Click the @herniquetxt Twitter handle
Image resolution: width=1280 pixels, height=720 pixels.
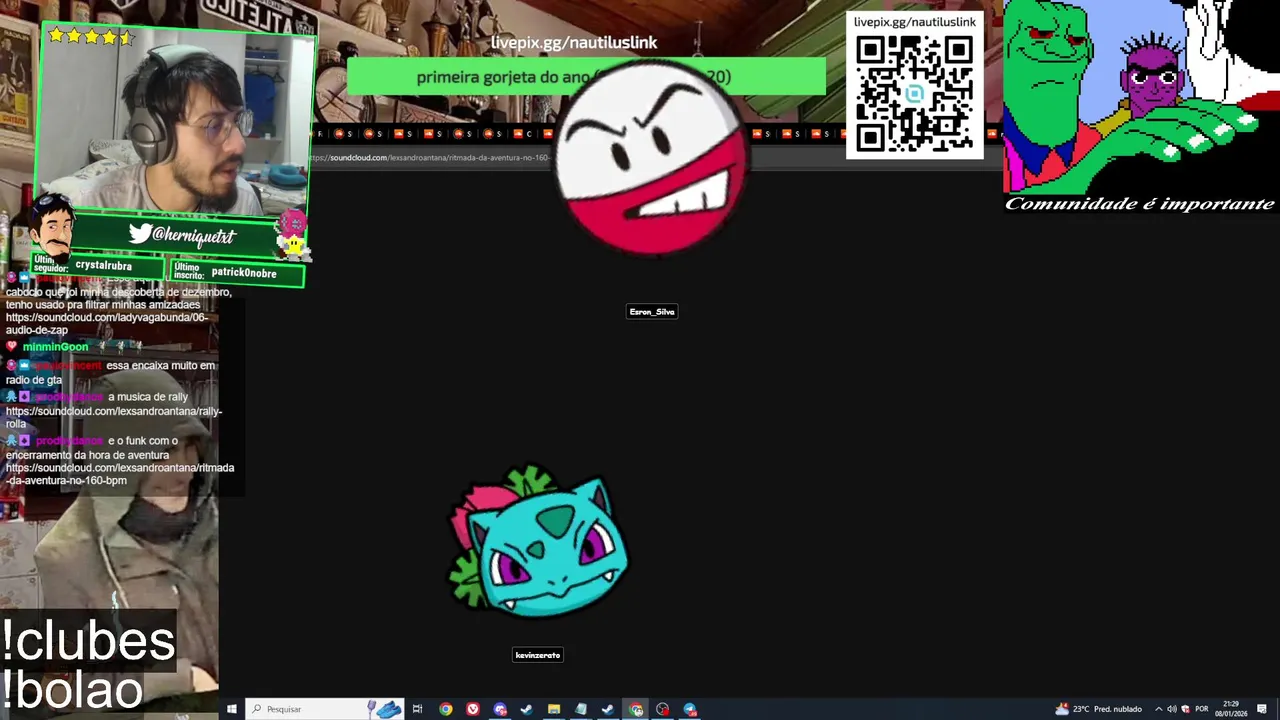coord(194,235)
